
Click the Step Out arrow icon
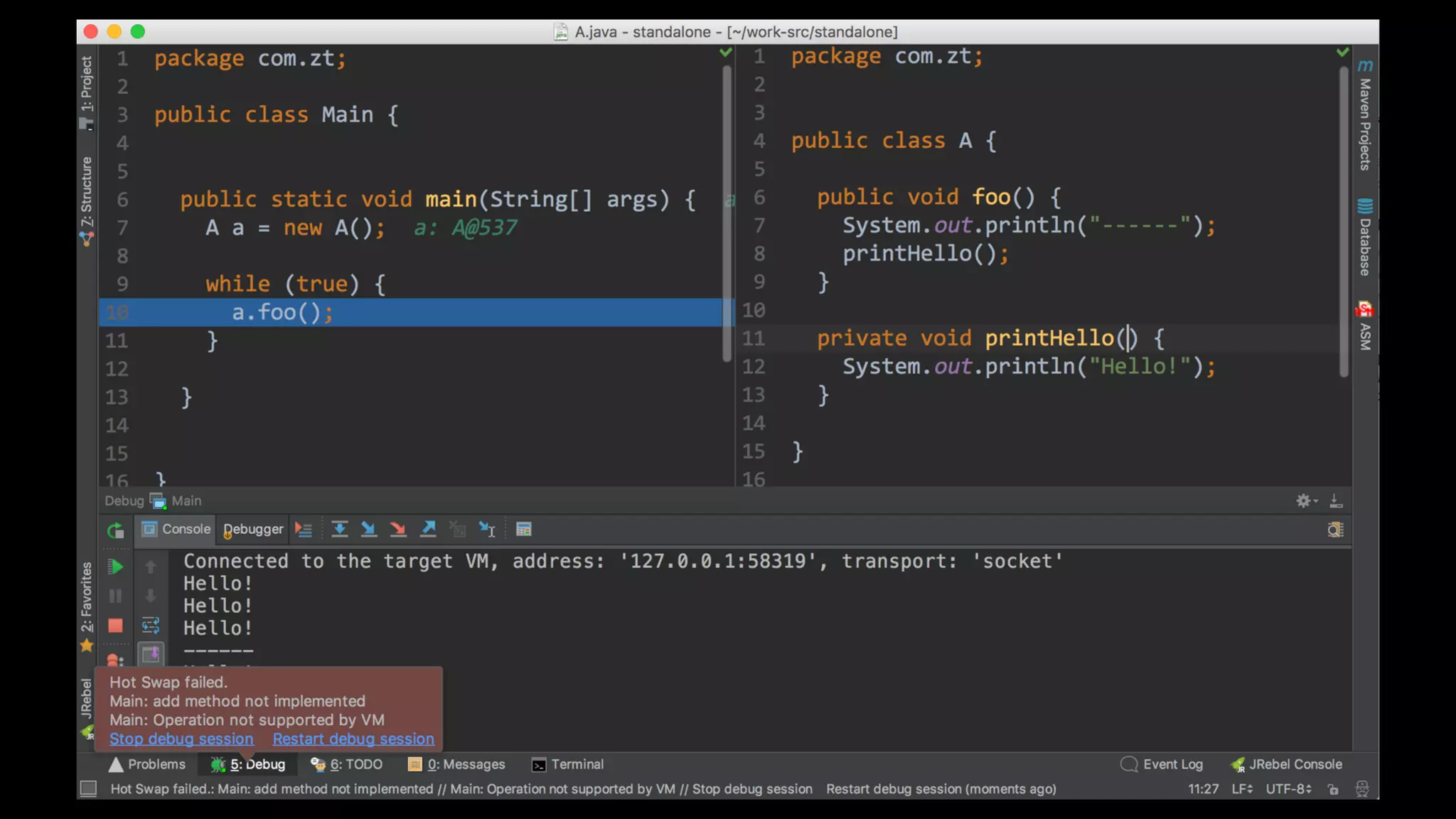pos(428,529)
